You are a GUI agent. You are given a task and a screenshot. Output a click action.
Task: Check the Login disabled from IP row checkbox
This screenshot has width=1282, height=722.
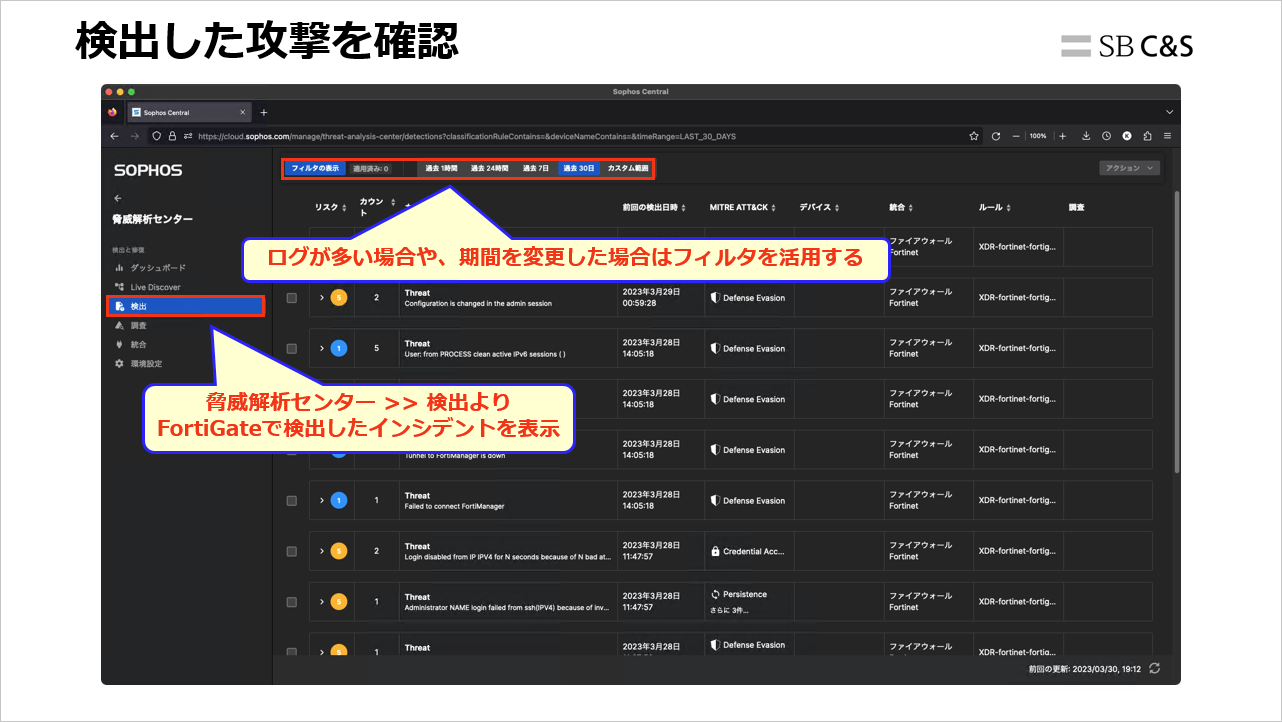(292, 551)
